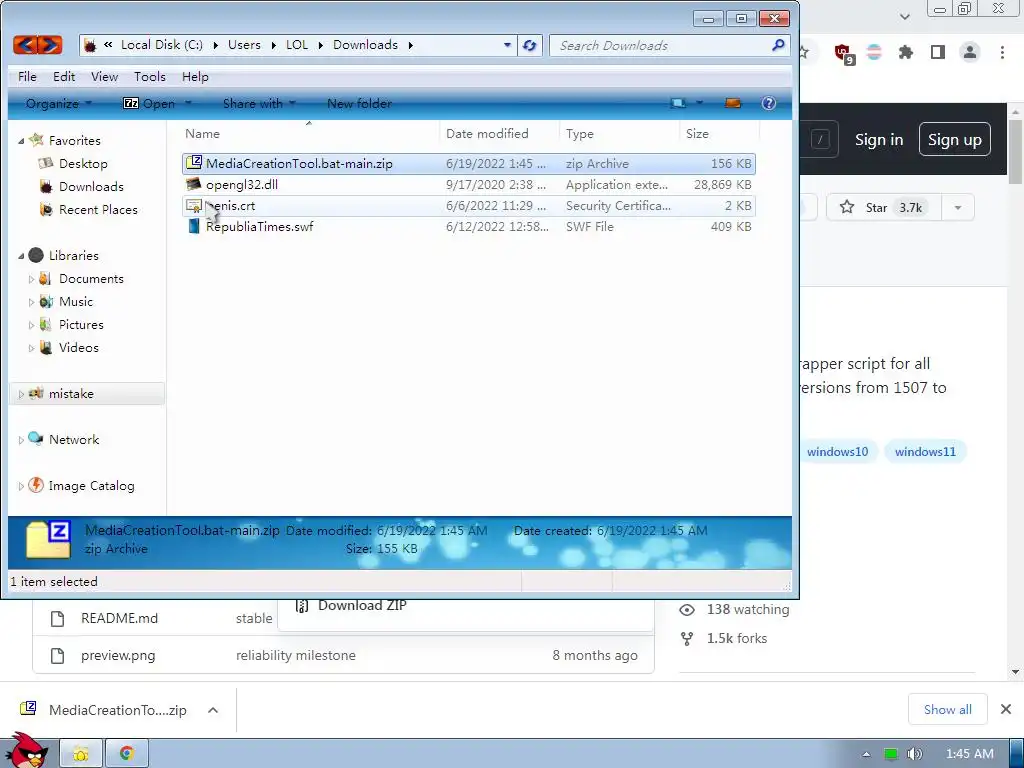Expand the mistake computer node
The width and height of the screenshot is (1024, 768).
(21, 394)
